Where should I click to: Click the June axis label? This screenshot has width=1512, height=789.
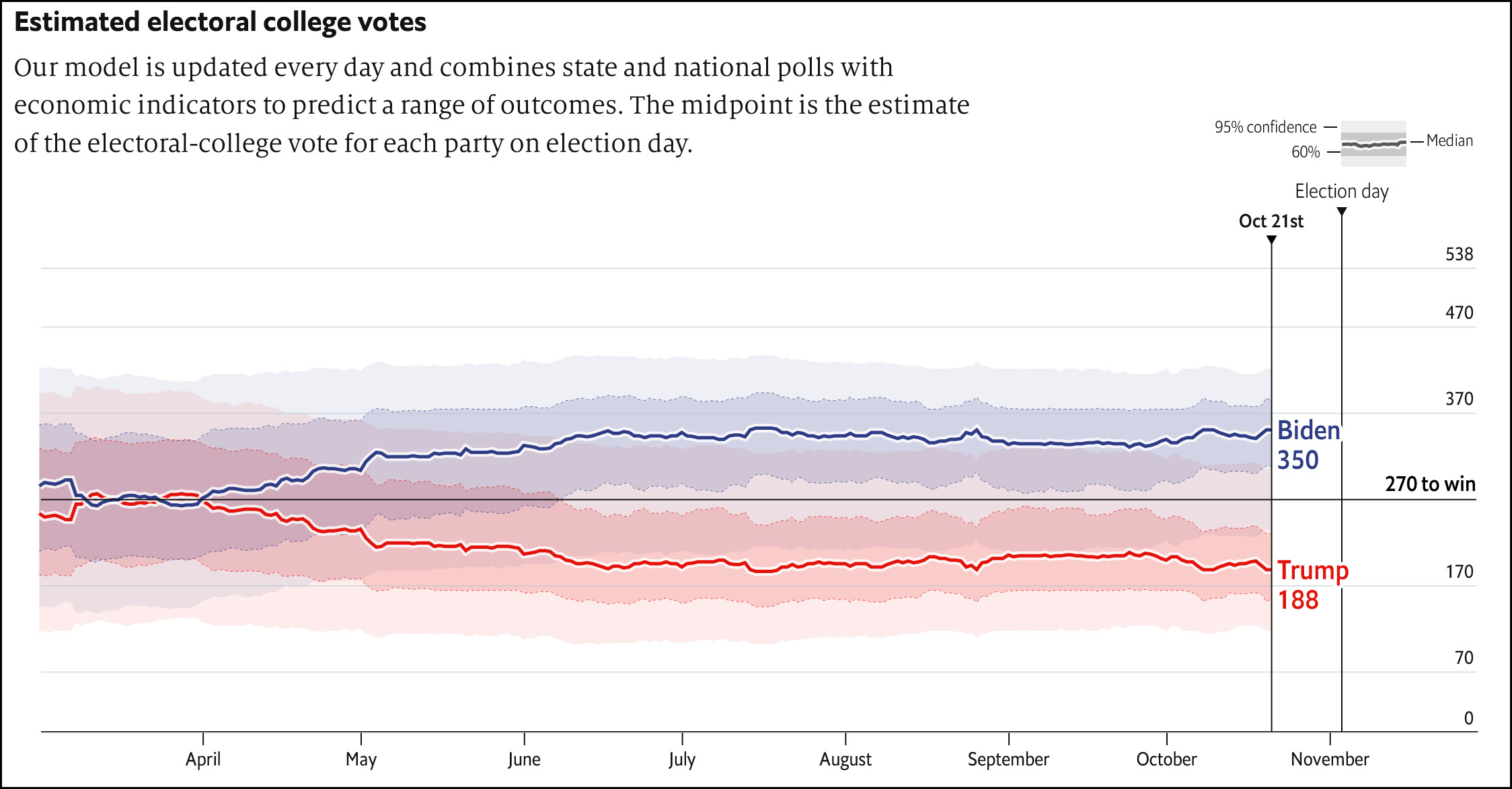pyautogui.click(x=524, y=759)
